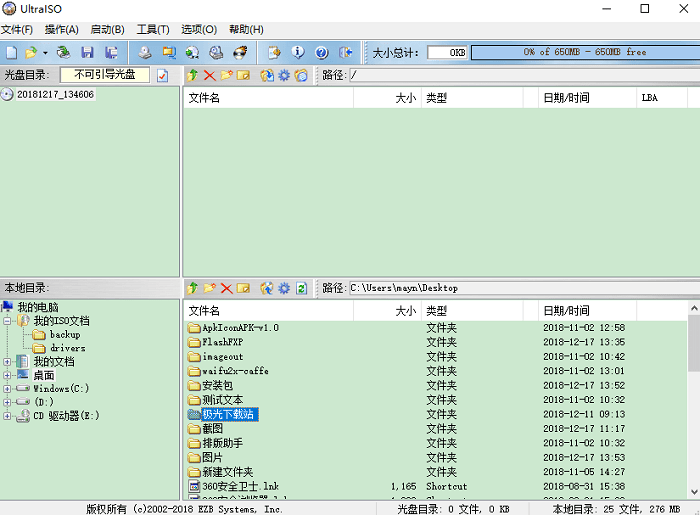700x515 pixels.
Task: Select the 360安全卫士.lnk file
Action: point(241,486)
